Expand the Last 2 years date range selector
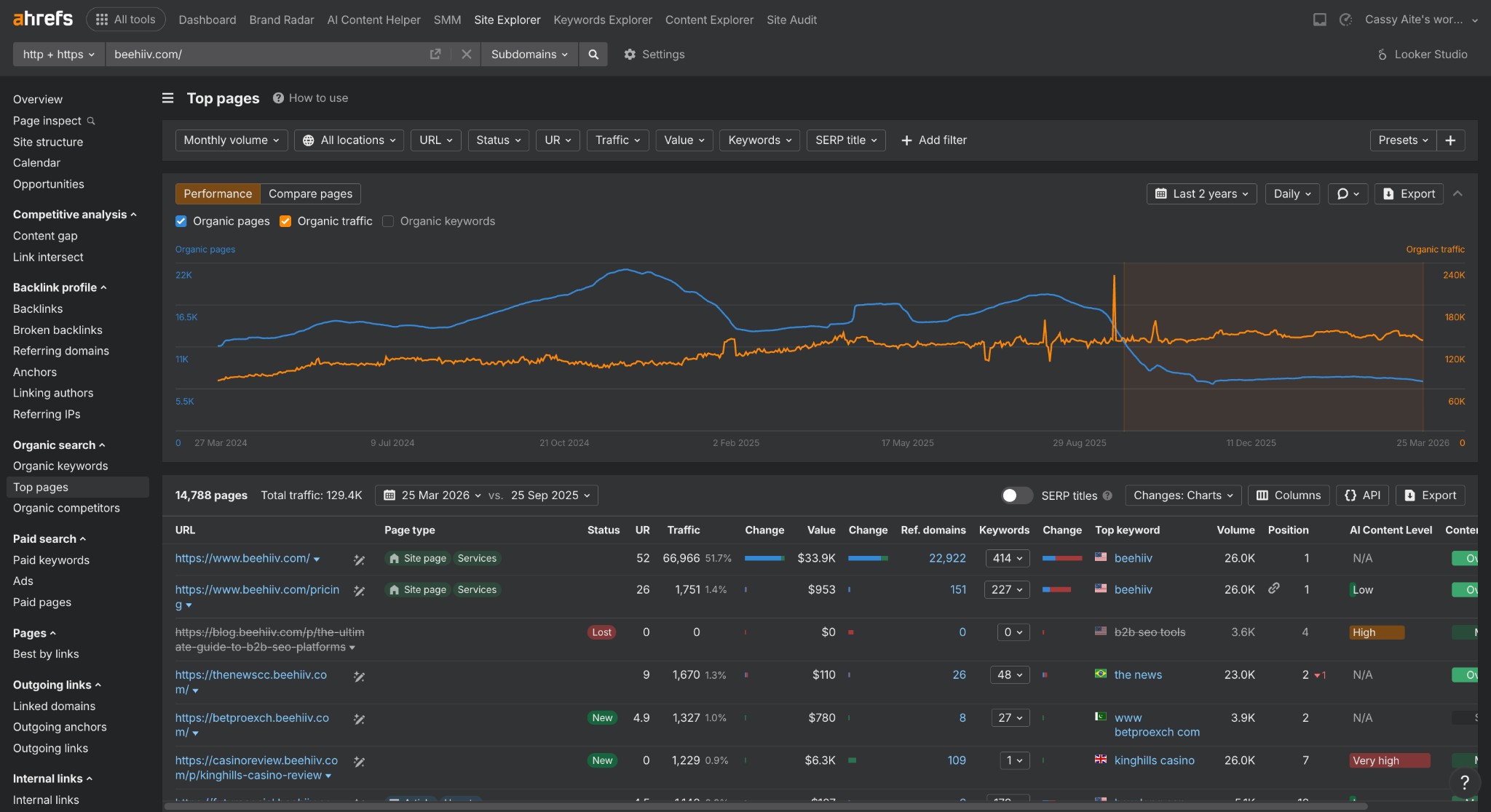Screen dimensions: 1491x812 [1201, 194]
